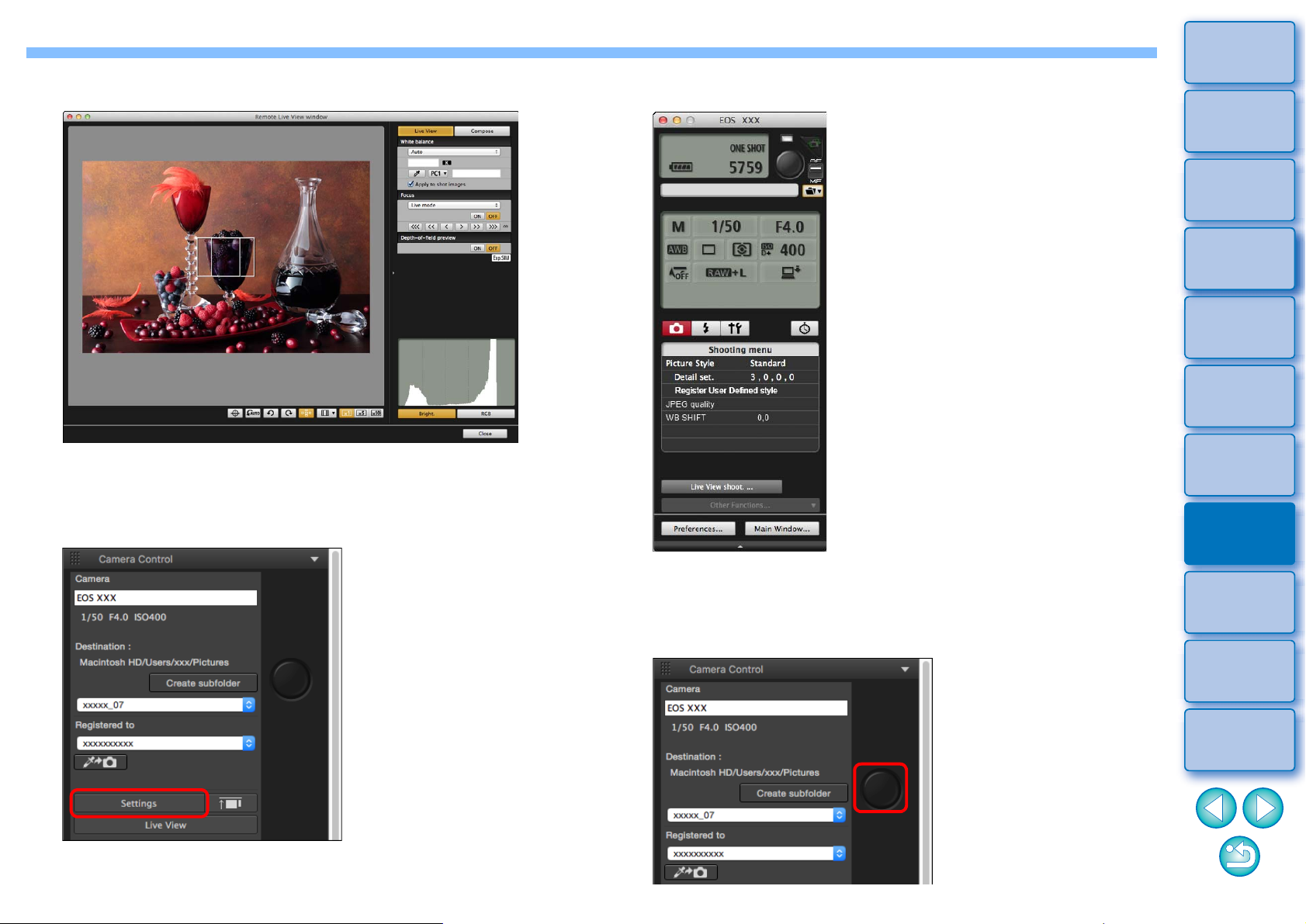
Task: Select WB SHIFT in Shooting menu
Action: tap(740, 417)
